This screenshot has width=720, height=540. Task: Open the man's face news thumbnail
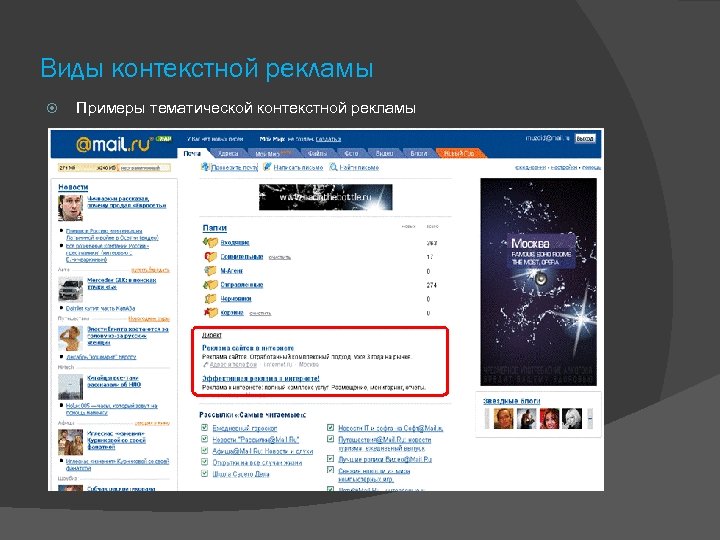pyautogui.click(x=70, y=208)
